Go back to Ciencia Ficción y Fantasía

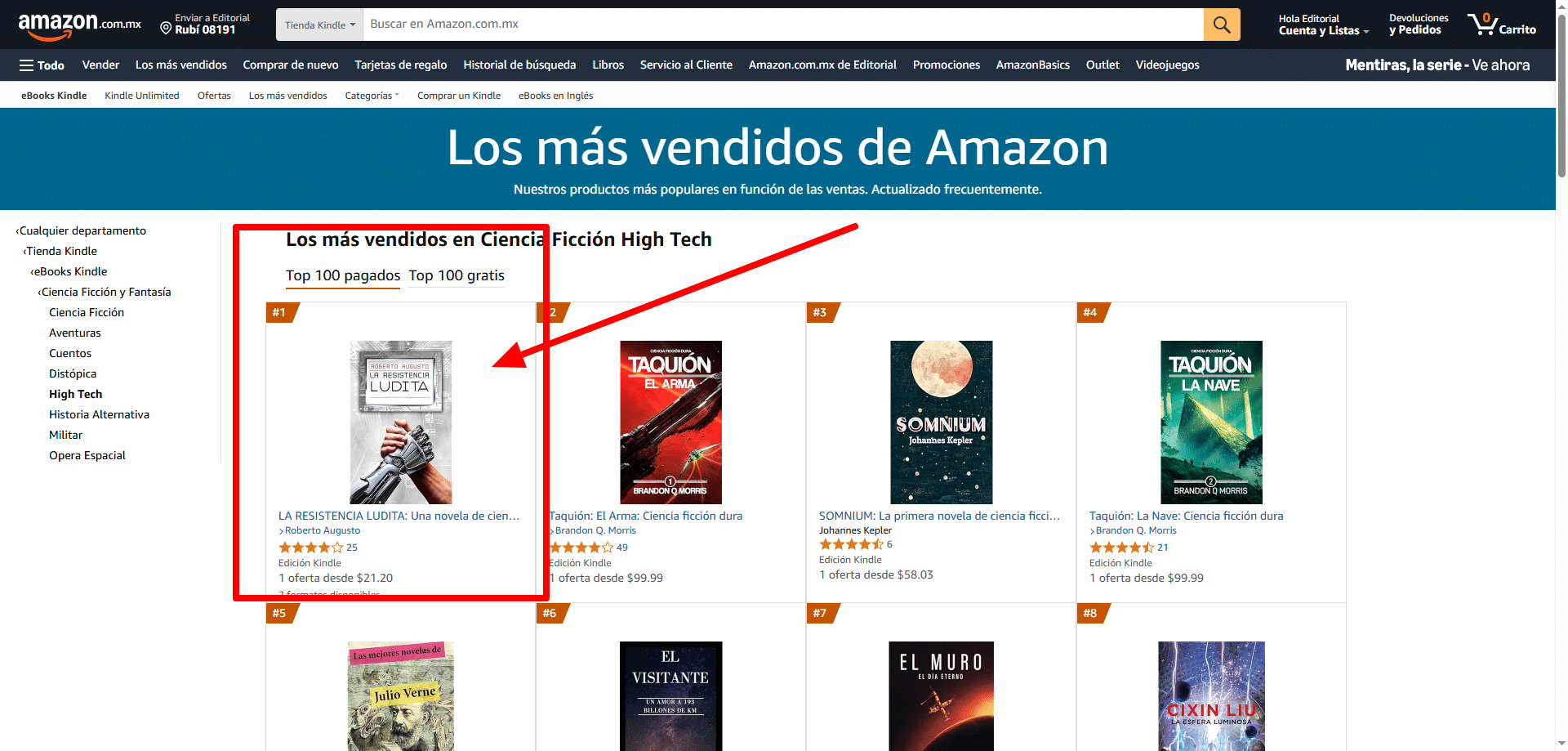(x=105, y=292)
